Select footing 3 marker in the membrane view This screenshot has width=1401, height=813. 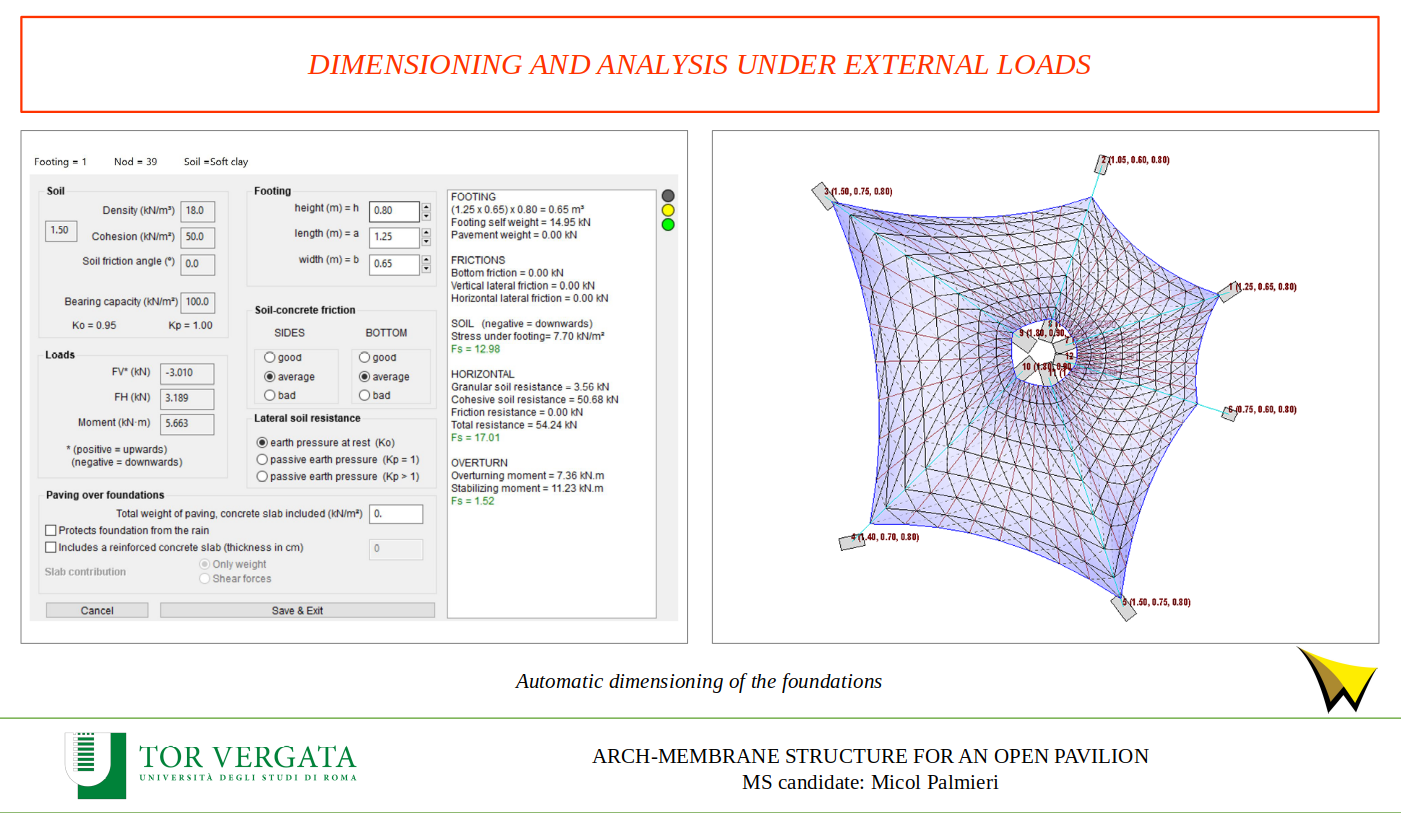point(822,195)
